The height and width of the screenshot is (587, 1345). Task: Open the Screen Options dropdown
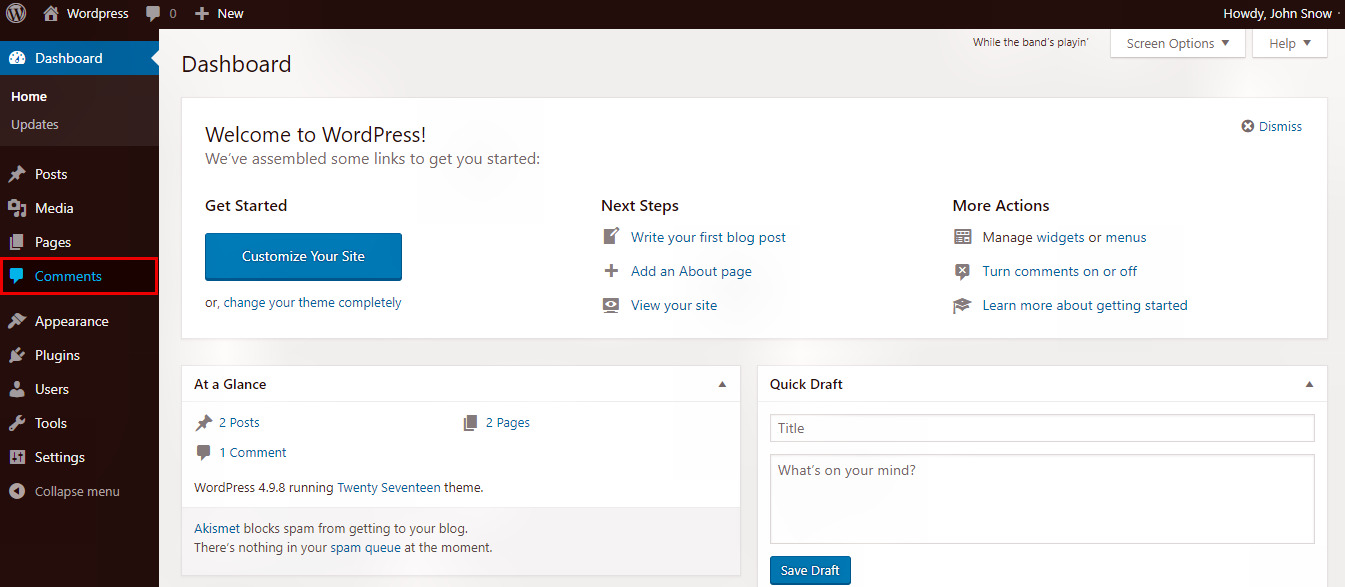pyautogui.click(x=1178, y=43)
